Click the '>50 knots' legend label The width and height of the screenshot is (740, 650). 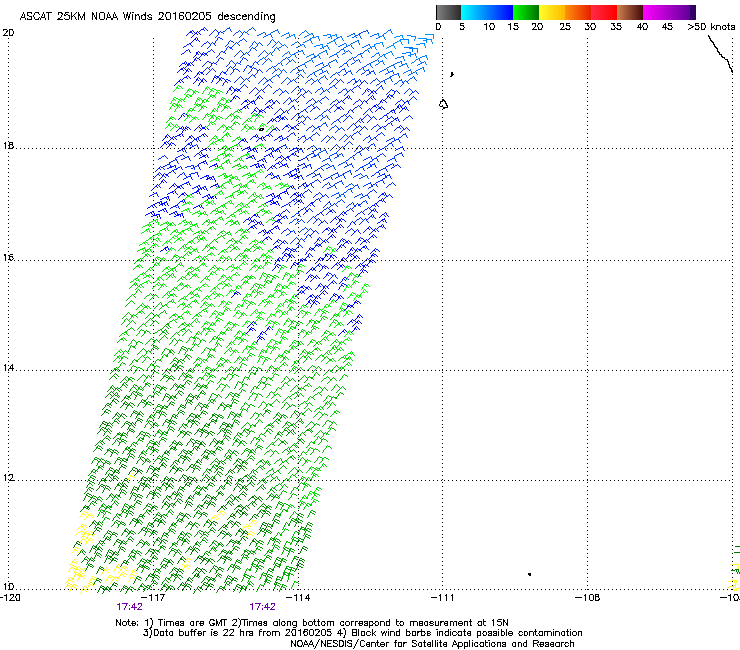point(711,27)
